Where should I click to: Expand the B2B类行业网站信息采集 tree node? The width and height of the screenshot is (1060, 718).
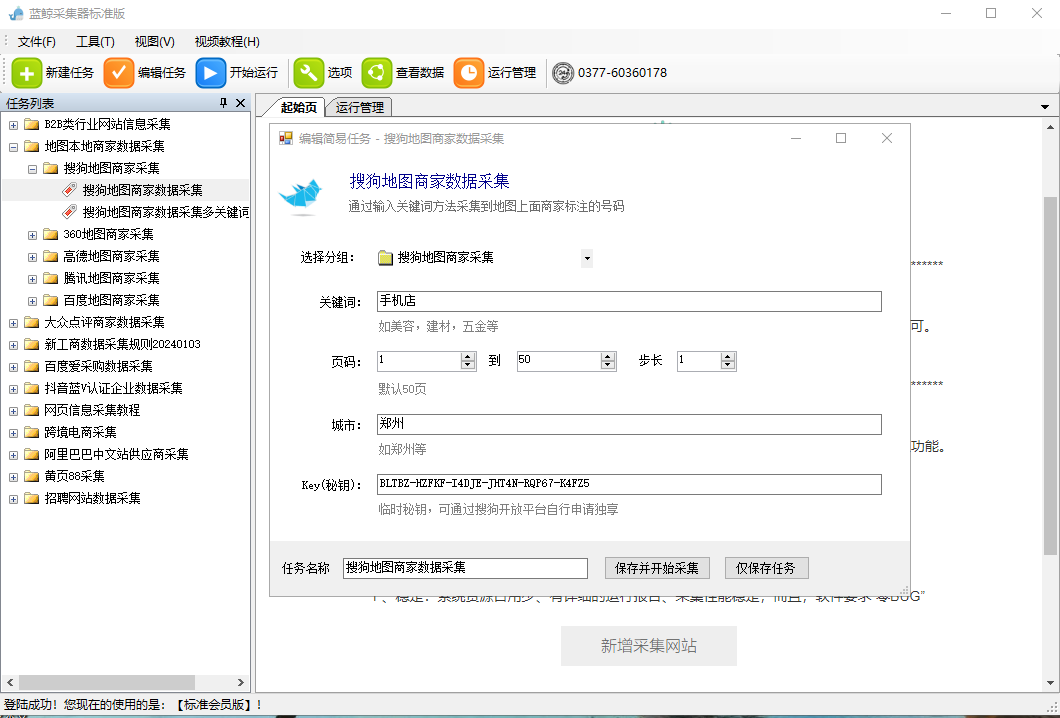click(13, 125)
